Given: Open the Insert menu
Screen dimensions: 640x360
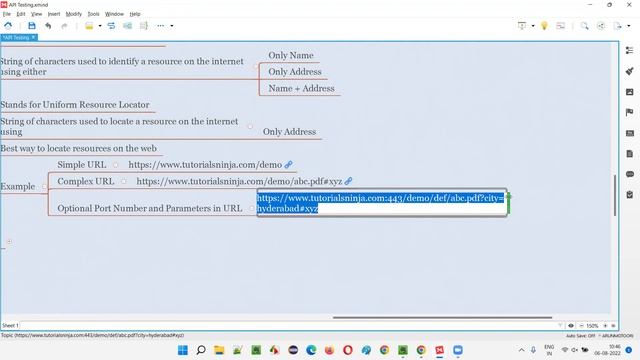Looking at the screenshot, I should pos(53,14).
